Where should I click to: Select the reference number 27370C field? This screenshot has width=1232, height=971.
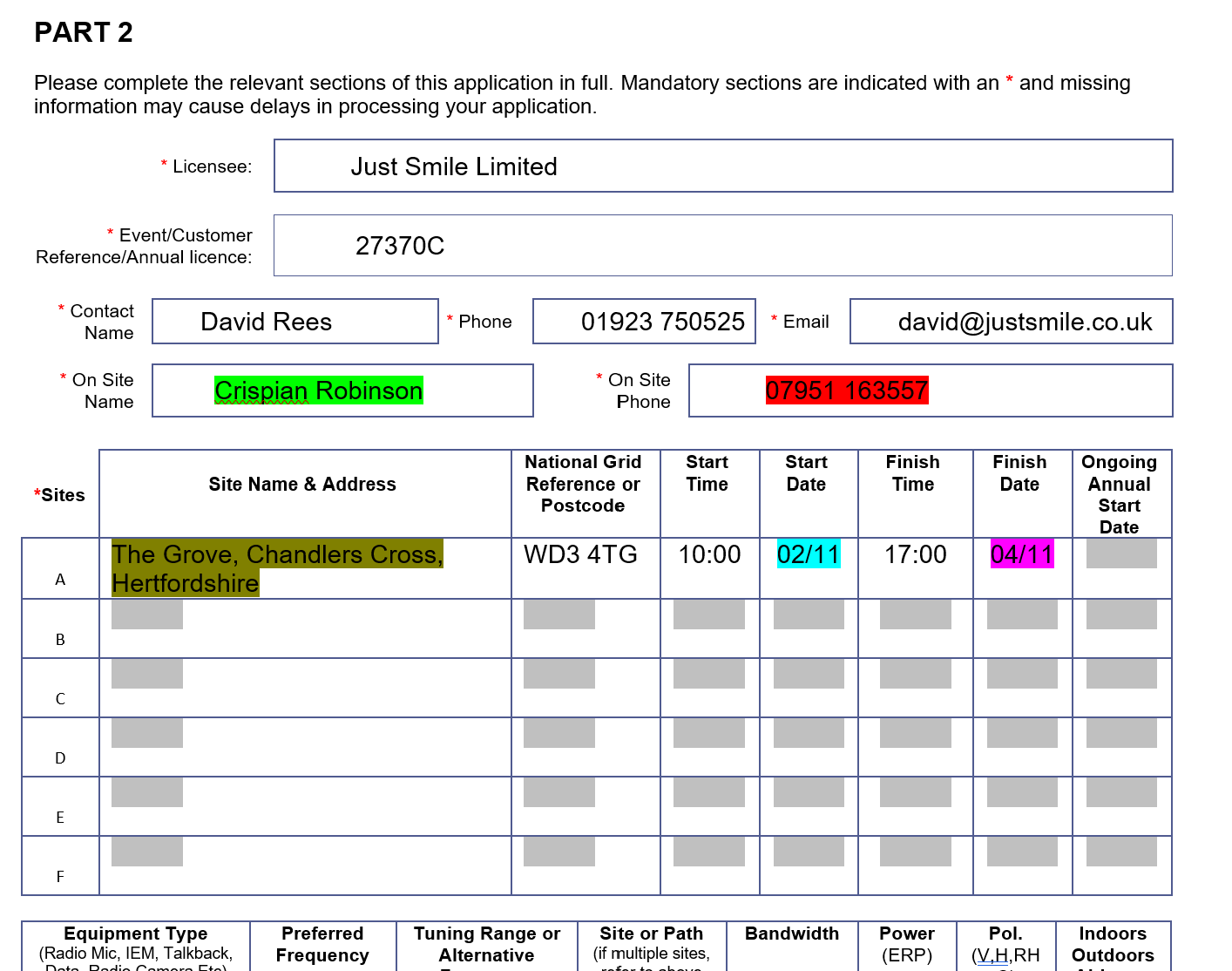pos(723,246)
